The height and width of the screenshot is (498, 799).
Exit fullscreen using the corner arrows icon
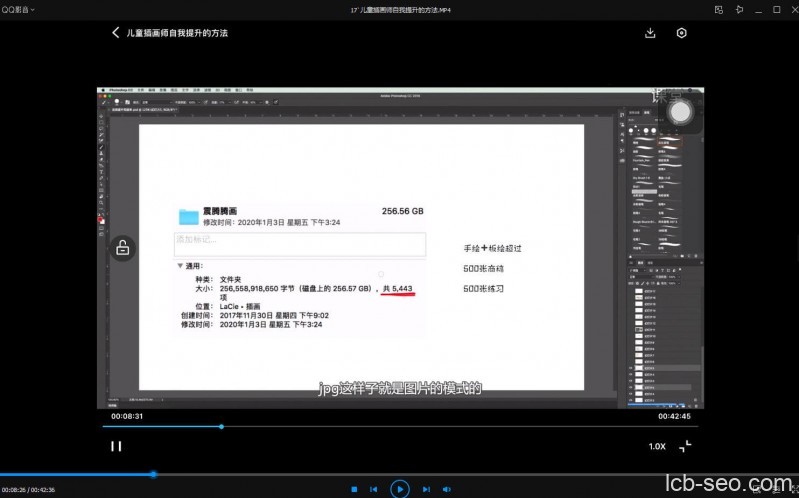pyautogui.click(x=686, y=446)
